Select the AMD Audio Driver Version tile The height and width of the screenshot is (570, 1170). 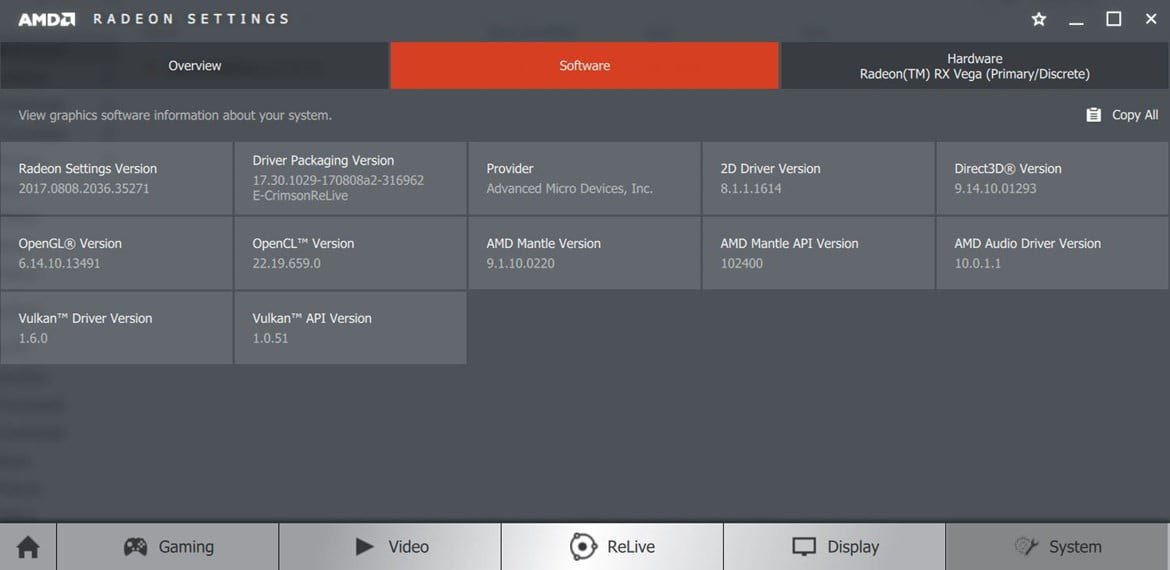tap(1052, 253)
